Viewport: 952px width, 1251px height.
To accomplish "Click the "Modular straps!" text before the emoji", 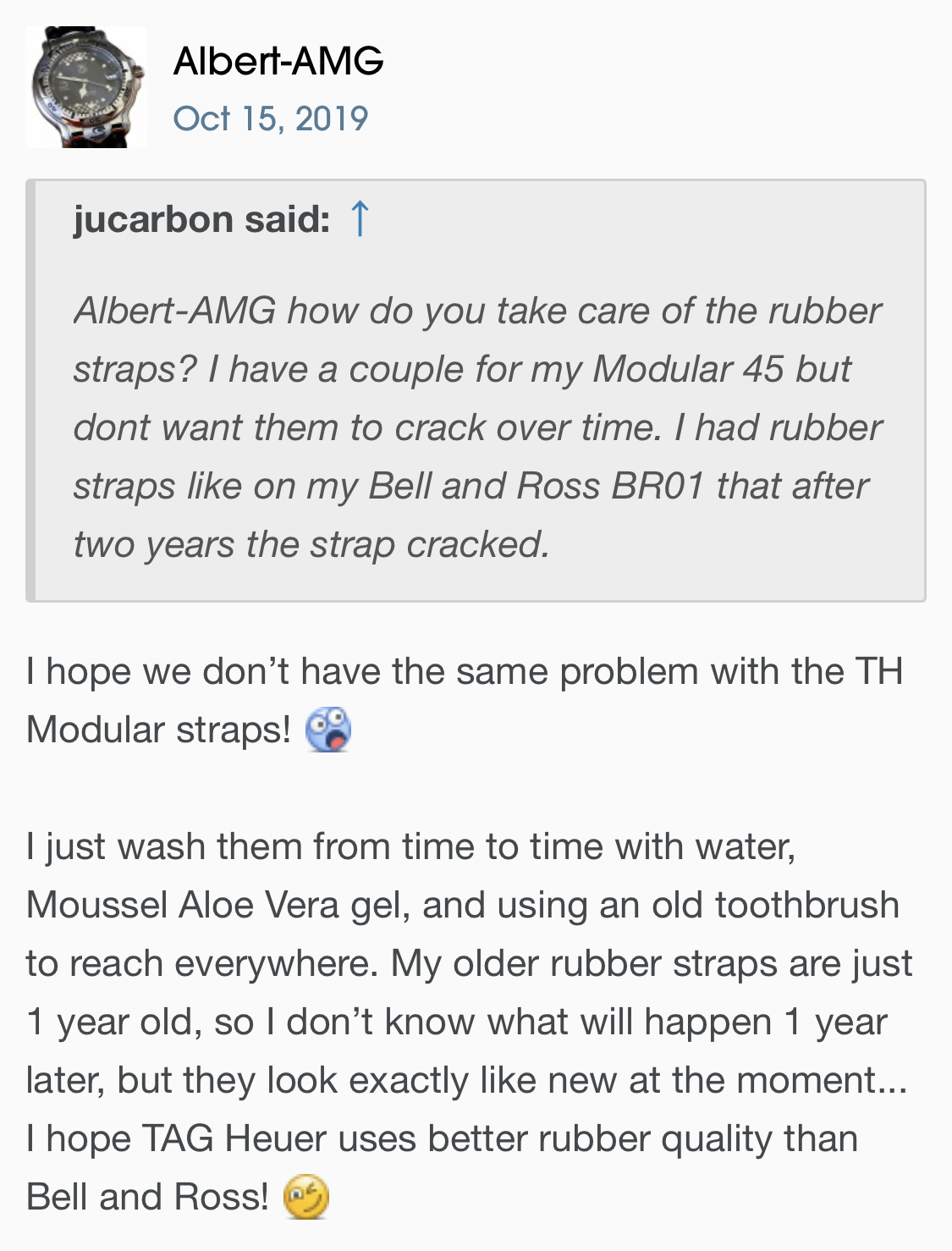I will pos(159,730).
